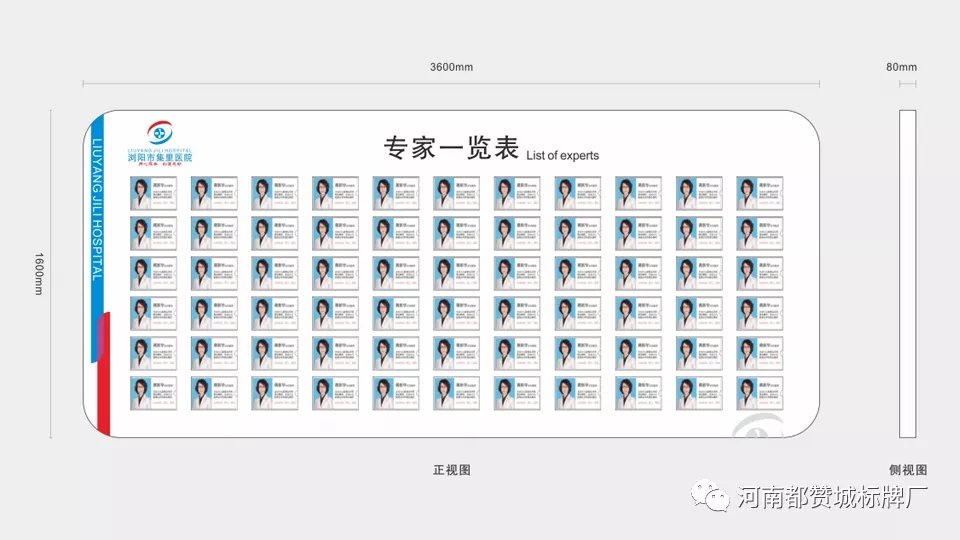
Task: Select the 1600mm height dimension label
Action: tap(38, 273)
